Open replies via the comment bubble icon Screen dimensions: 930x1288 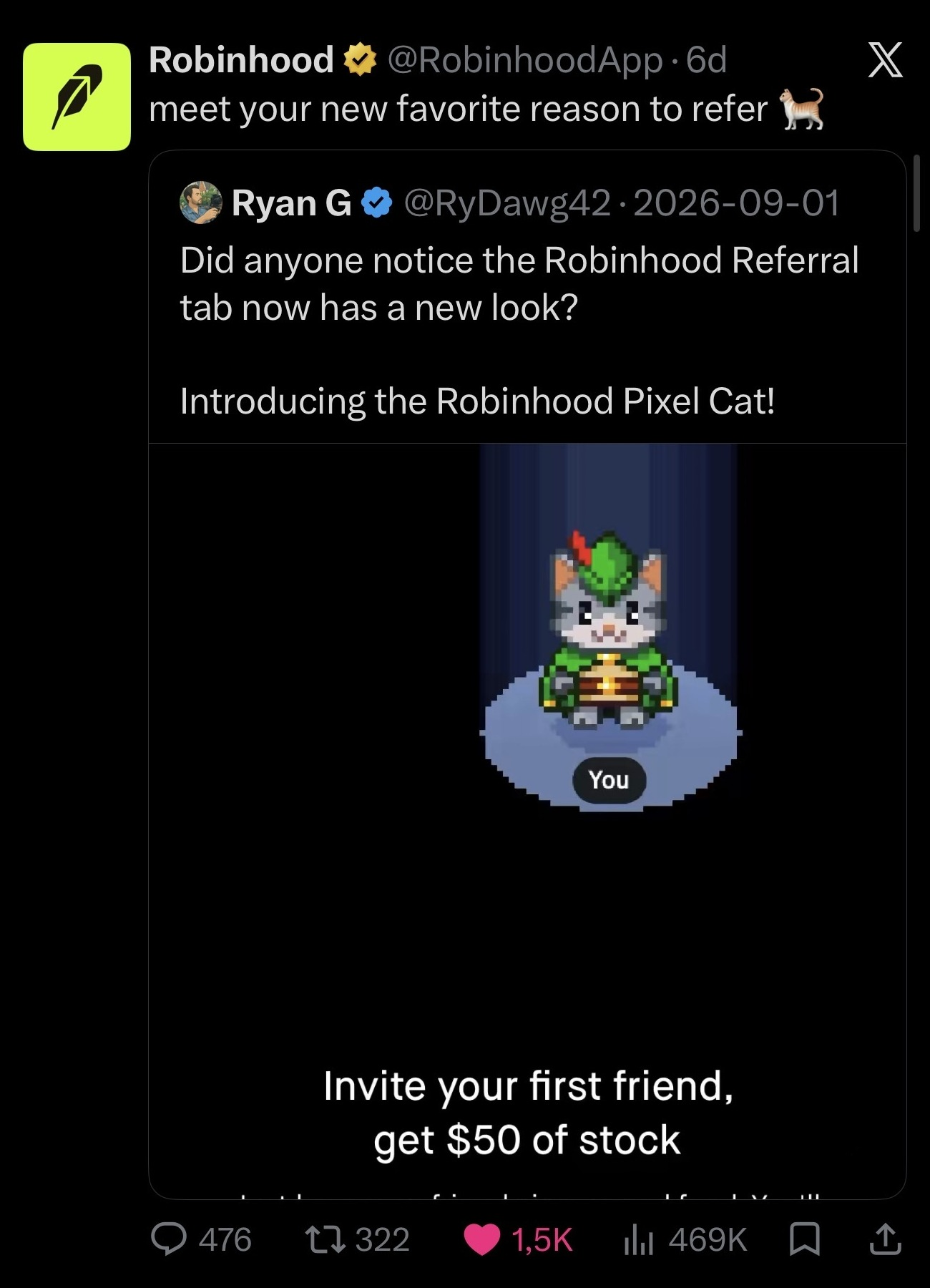169,1239
